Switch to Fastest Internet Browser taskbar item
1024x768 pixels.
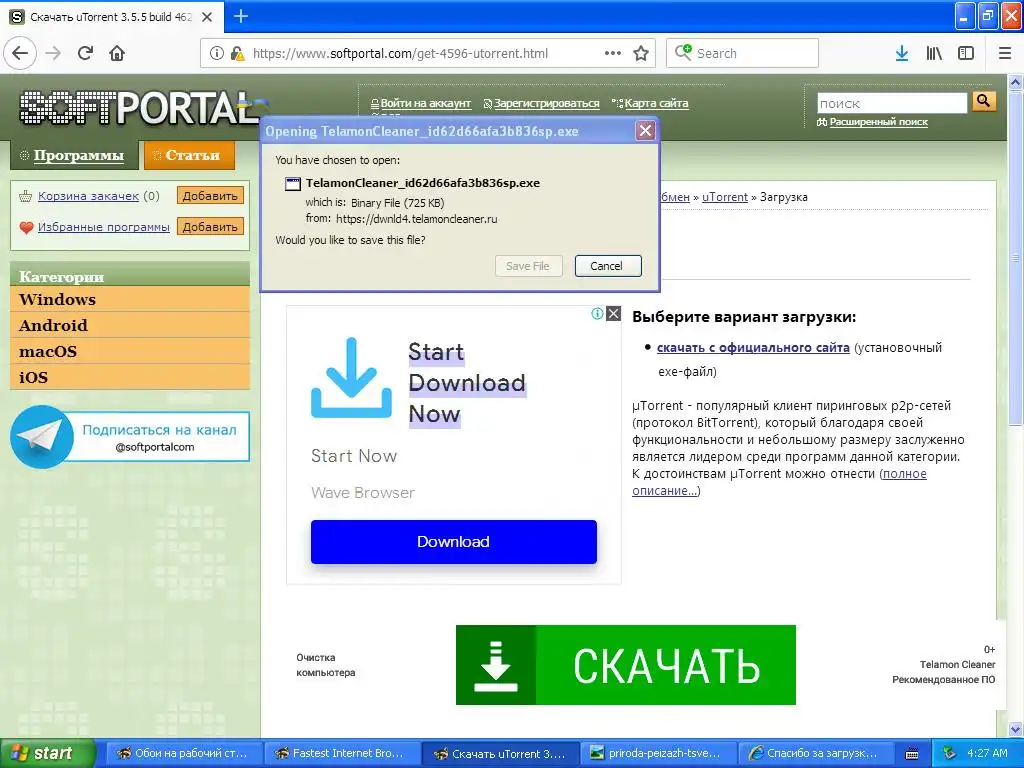coord(342,753)
